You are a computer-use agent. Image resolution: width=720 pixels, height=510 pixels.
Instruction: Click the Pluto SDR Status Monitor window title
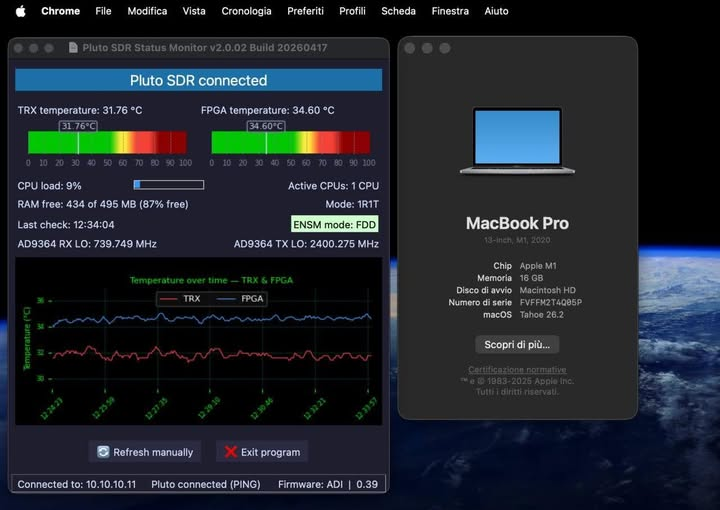click(x=205, y=48)
